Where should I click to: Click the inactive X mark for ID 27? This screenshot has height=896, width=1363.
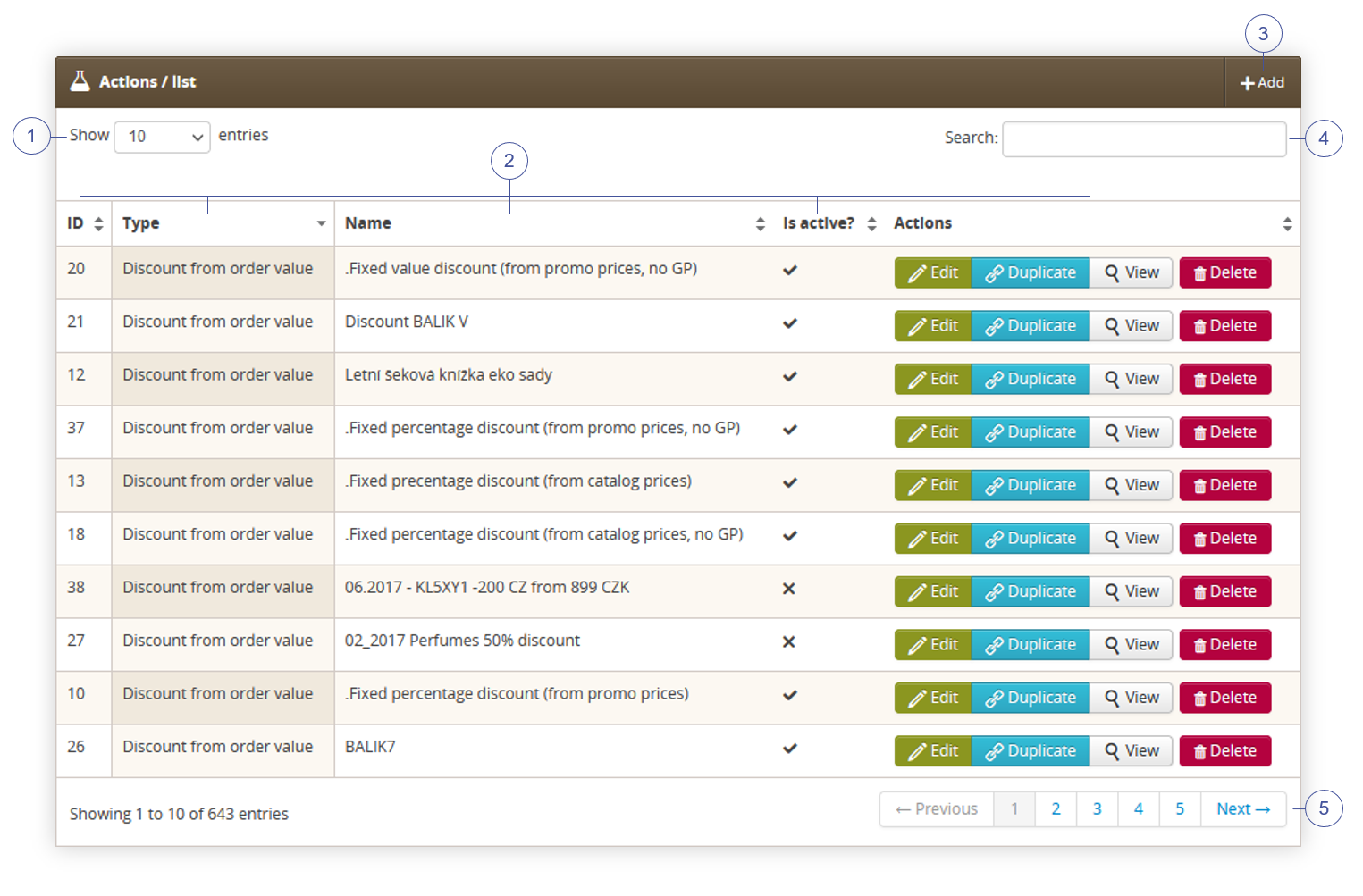click(789, 642)
